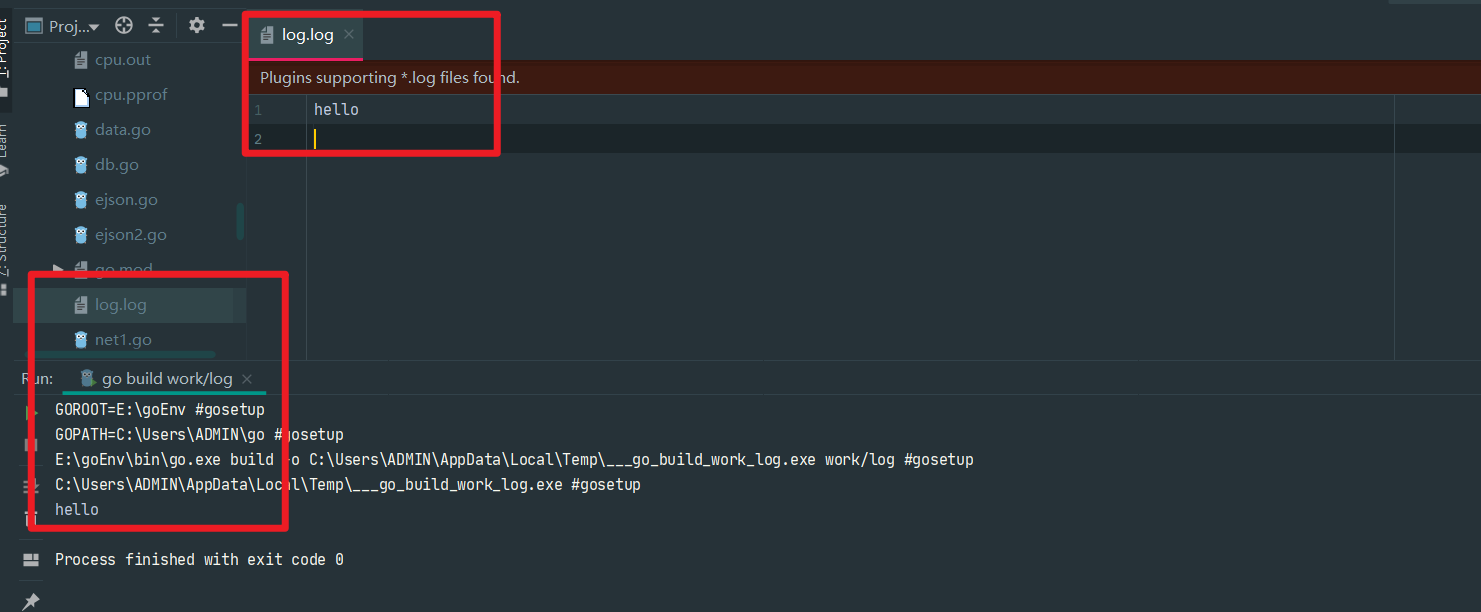Image resolution: width=1481 pixels, height=612 pixels.
Task: Place the cursor on editor line 2
Action: [850, 139]
